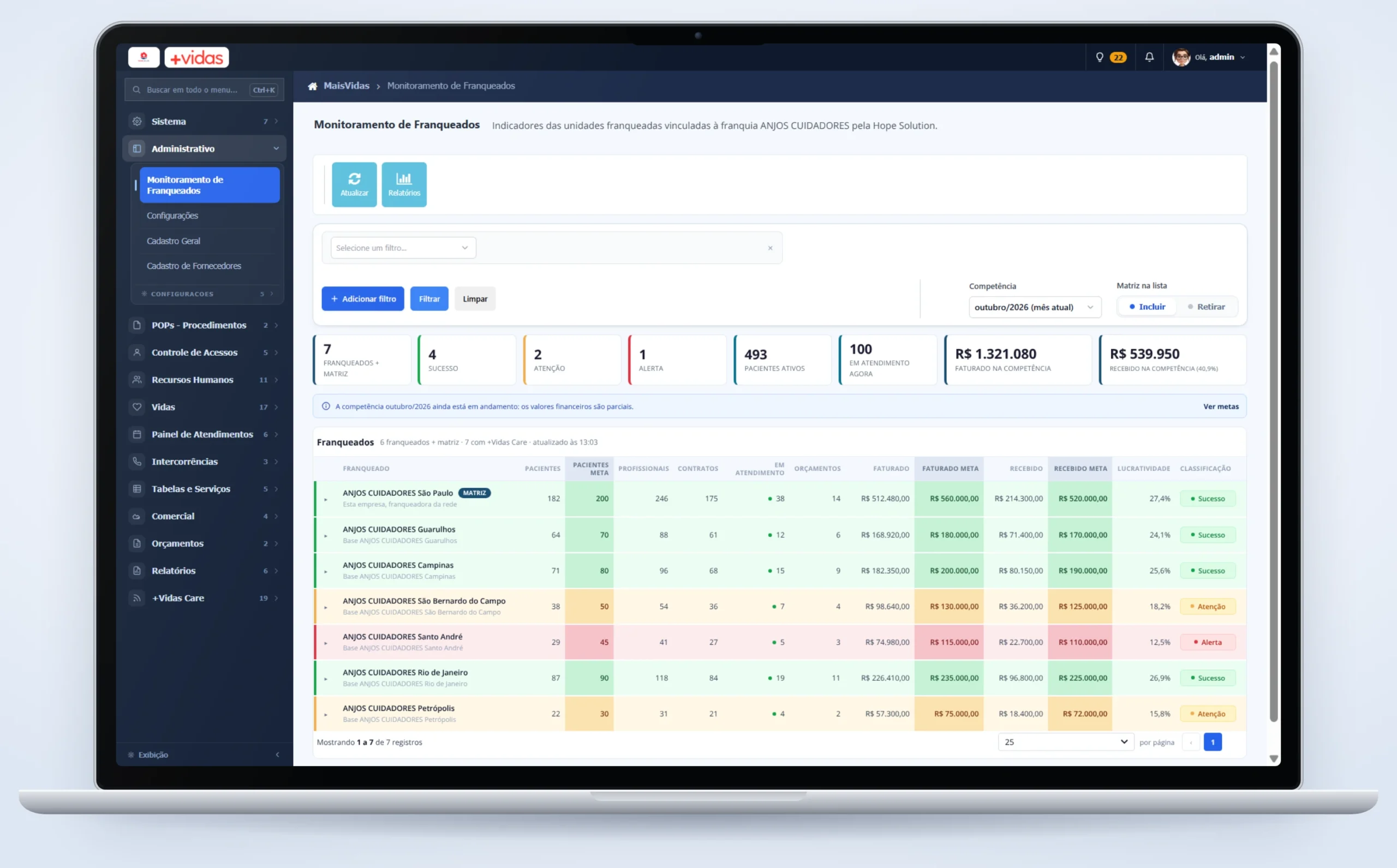The width and height of the screenshot is (1397, 868).
Task: Open the Comercial sidebar menu
Action: click(204, 516)
